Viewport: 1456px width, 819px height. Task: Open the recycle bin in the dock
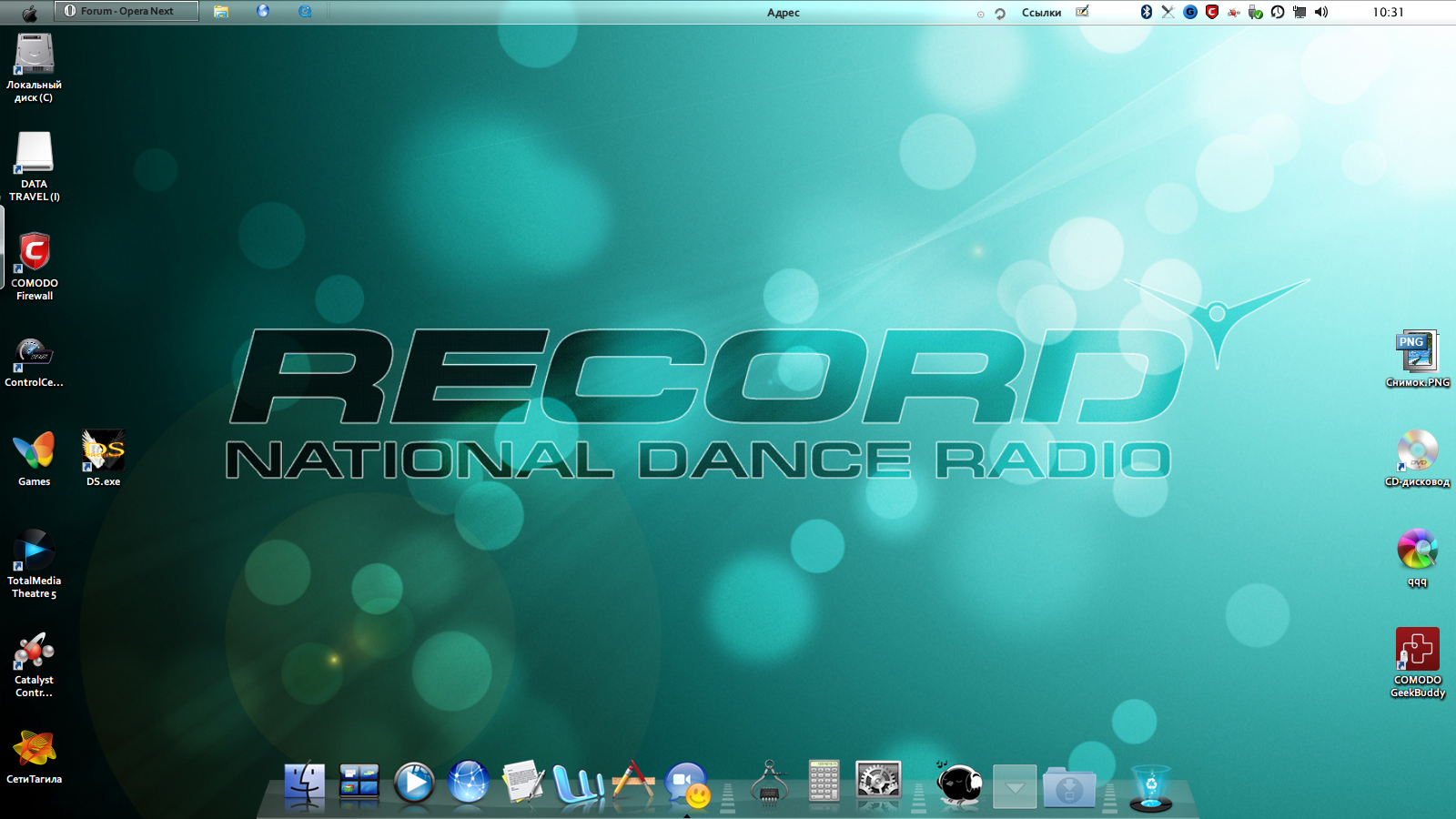tap(1150, 786)
